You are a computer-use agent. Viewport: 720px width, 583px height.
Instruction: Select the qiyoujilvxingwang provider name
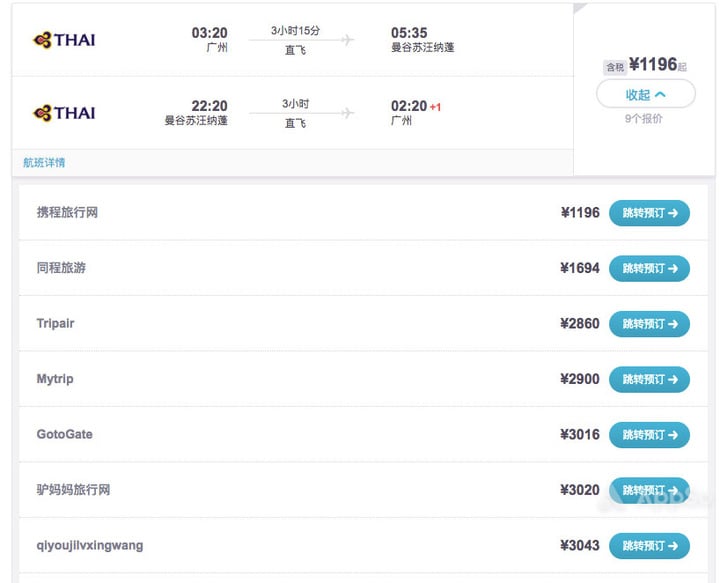coord(90,545)
